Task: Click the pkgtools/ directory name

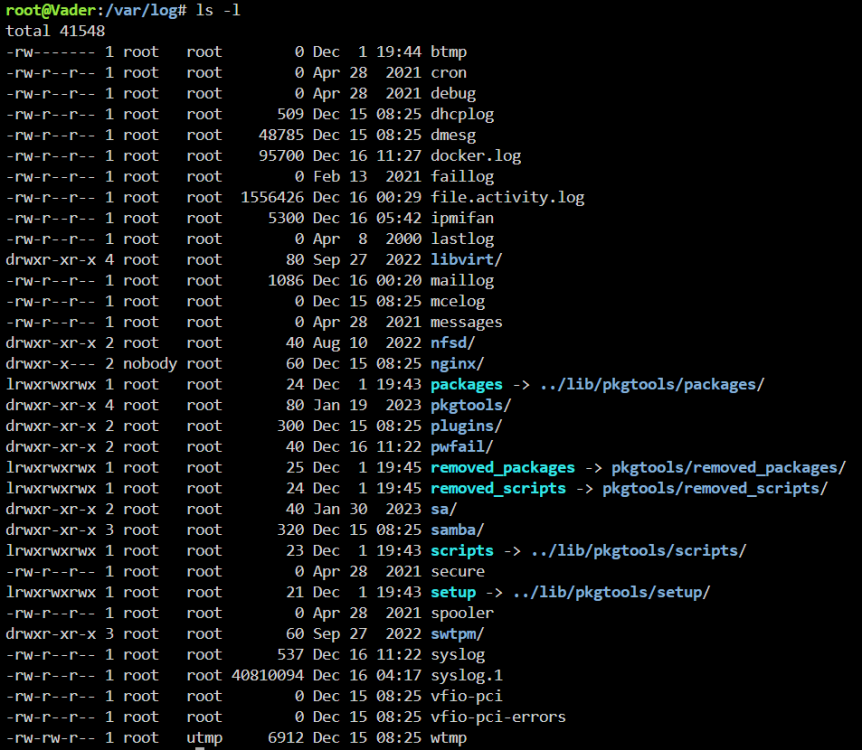Action: 471,406
